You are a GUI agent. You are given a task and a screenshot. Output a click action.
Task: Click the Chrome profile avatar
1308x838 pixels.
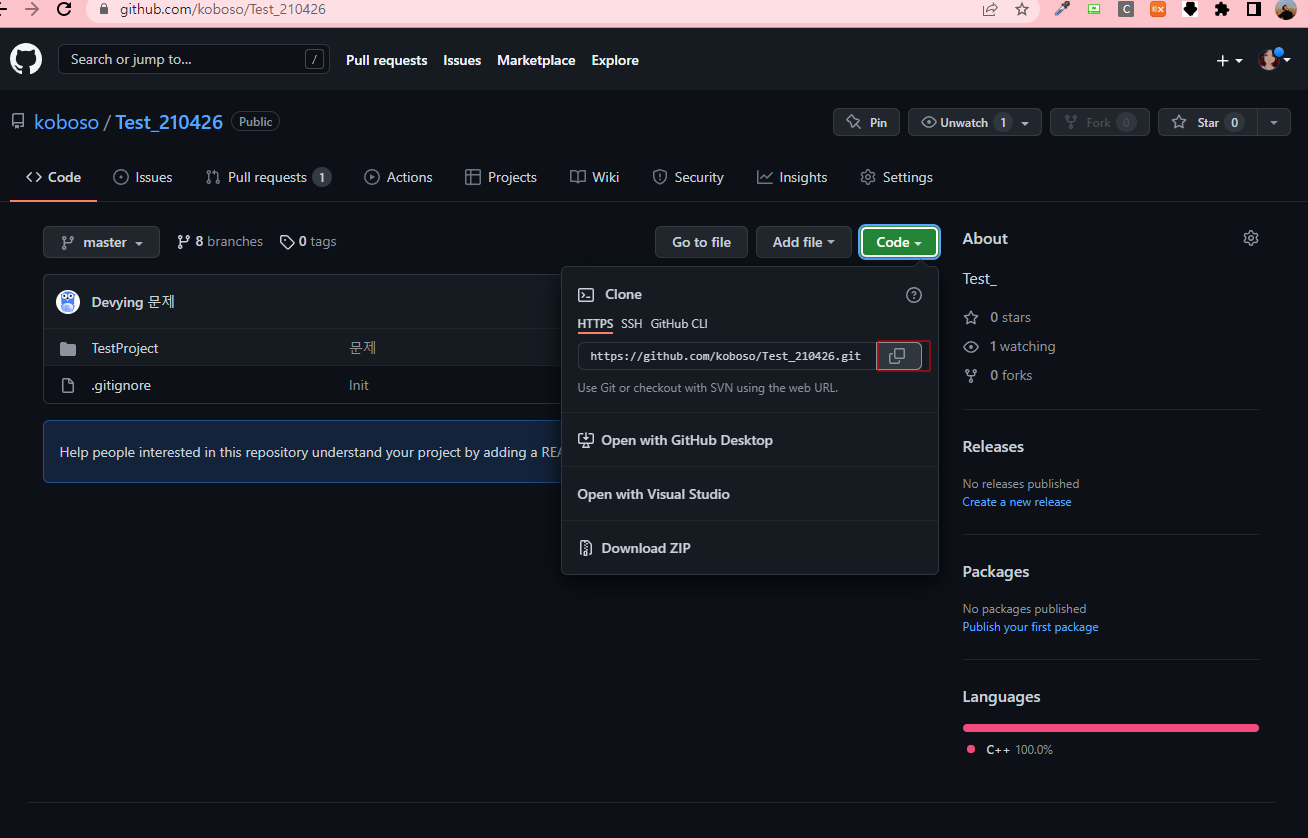click(1285, 9)
